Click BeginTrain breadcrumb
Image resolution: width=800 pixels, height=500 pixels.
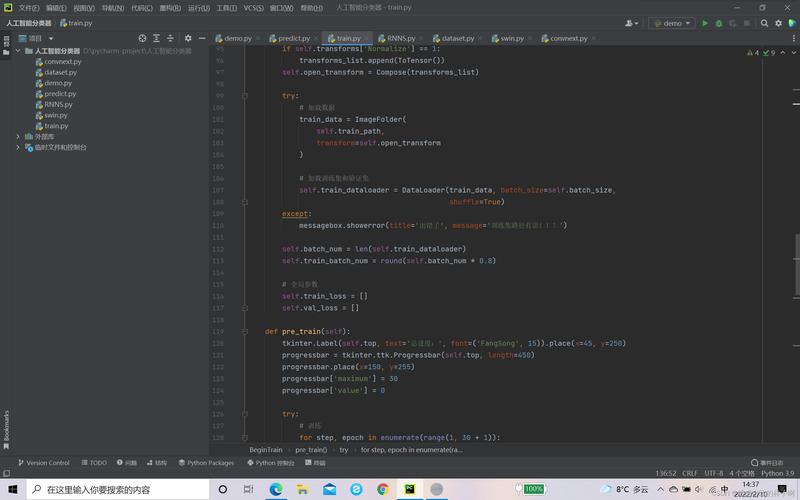266,450
